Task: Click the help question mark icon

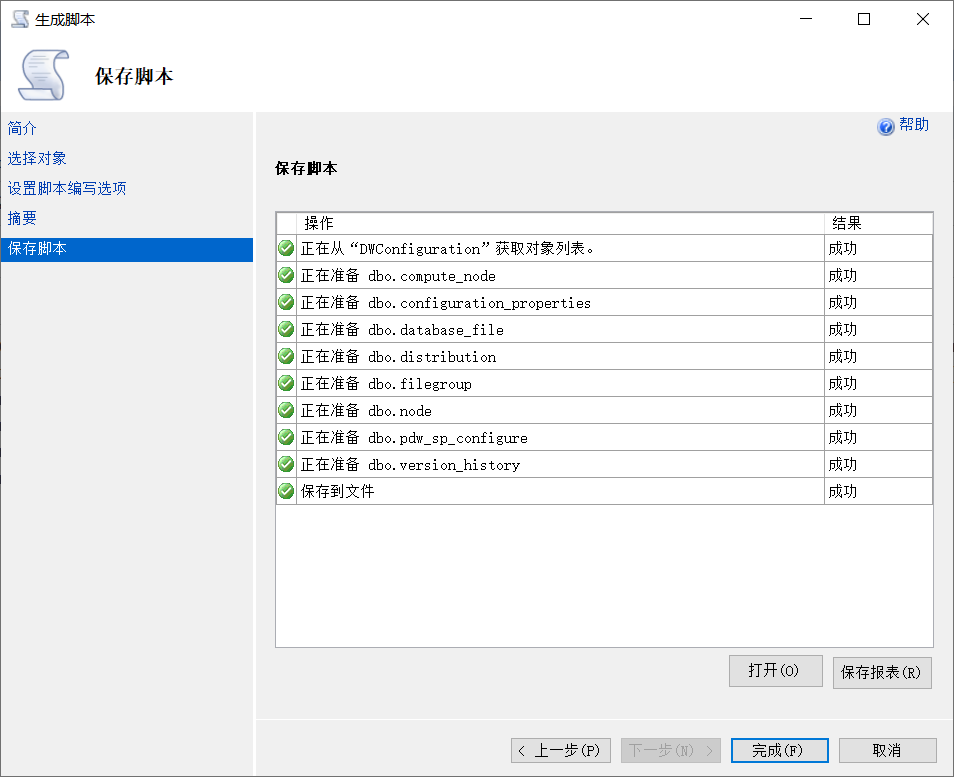Action: (x=885, y=126)
